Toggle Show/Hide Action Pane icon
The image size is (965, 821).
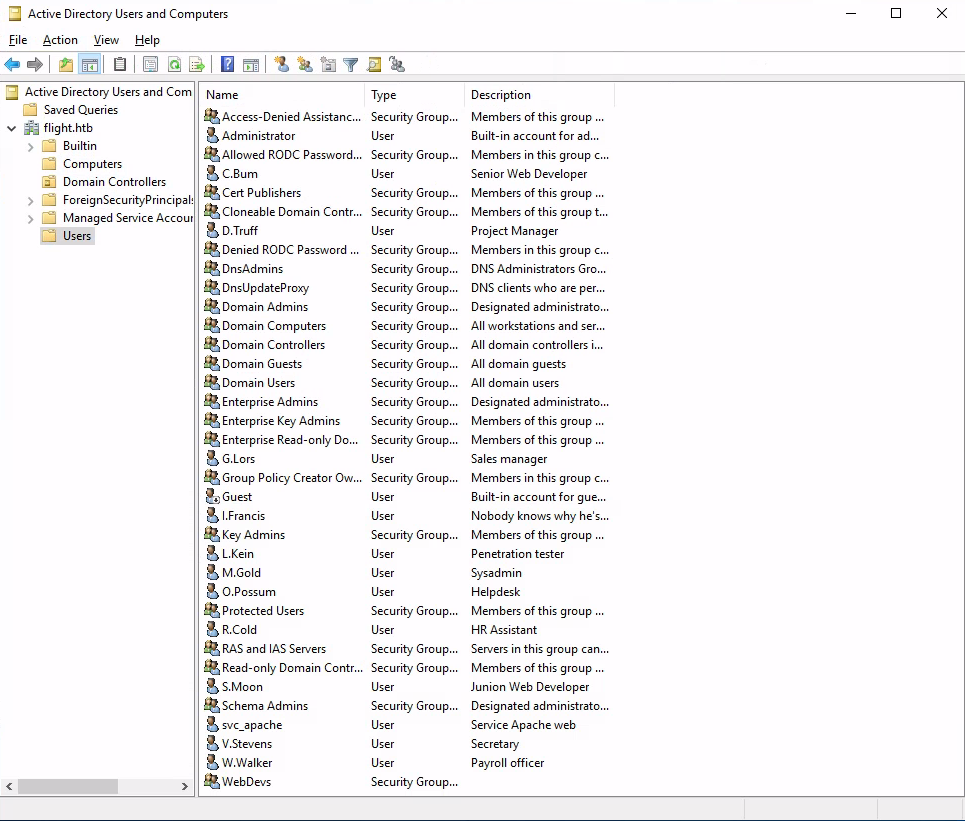pos(251,65)
